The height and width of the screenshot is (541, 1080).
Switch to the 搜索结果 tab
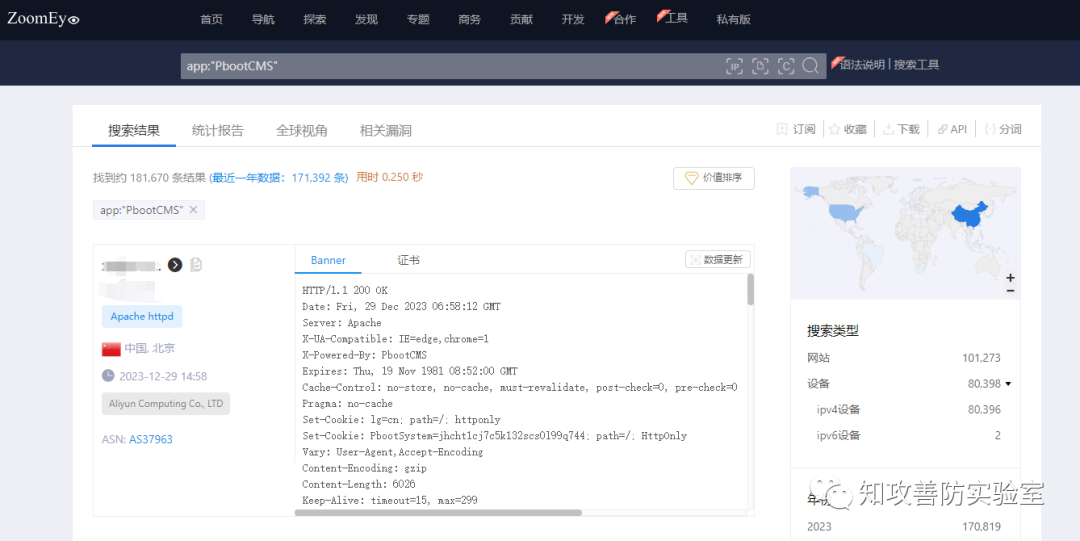tap(134, 130)
